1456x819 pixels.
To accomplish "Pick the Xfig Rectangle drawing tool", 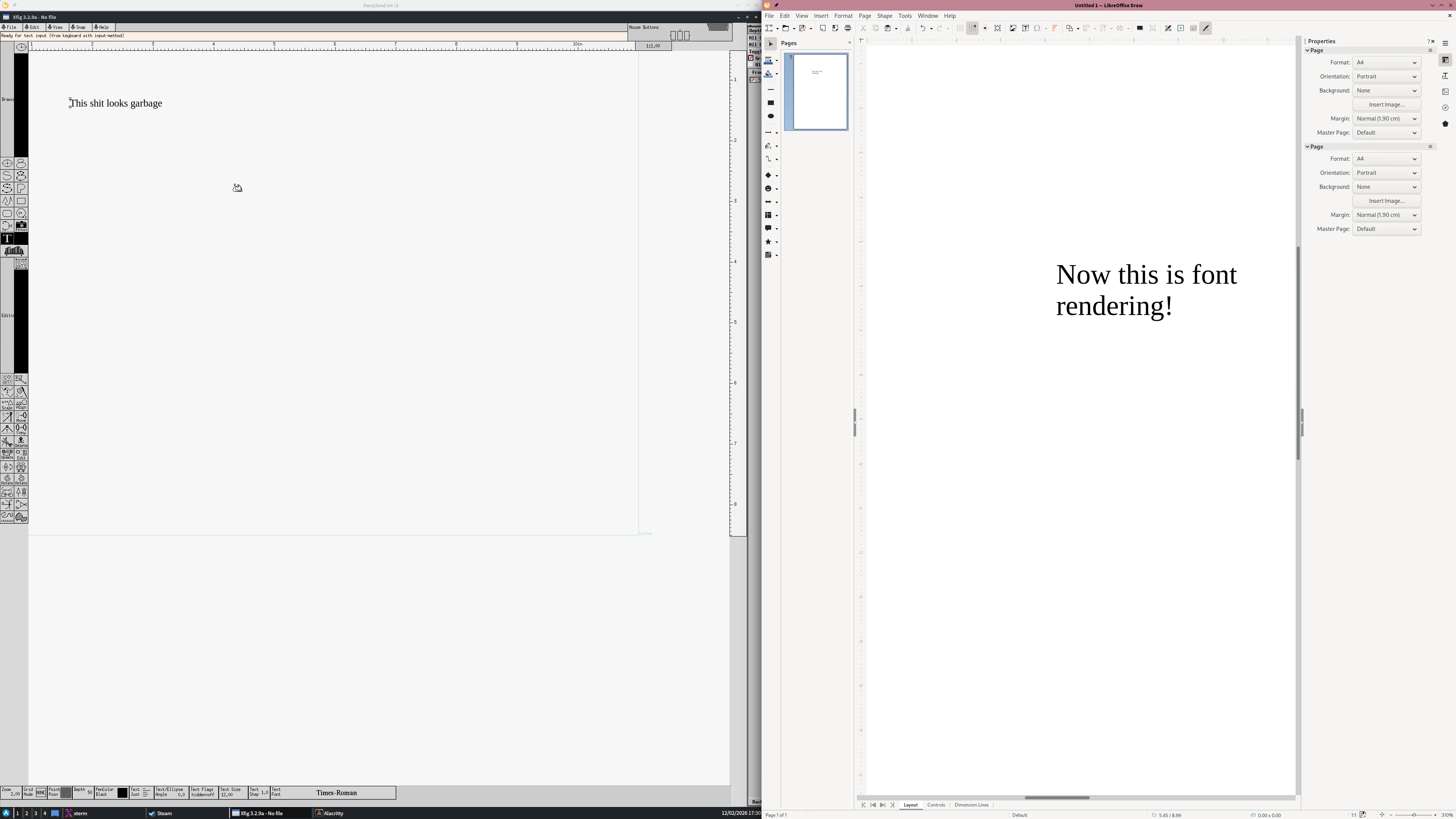I will pyautogui.click(x=21, y=201).
